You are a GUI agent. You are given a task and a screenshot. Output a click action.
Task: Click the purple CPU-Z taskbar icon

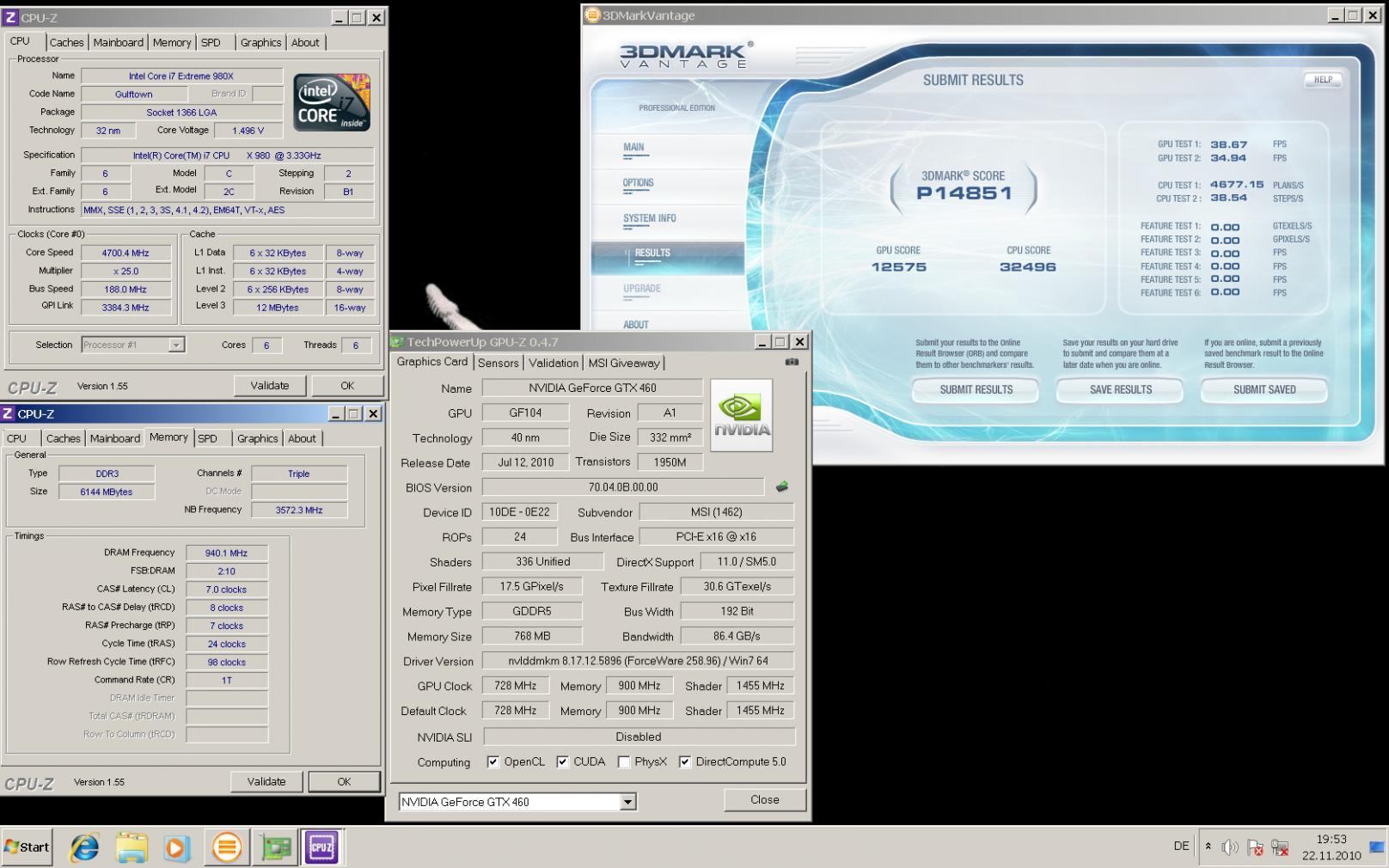pos(321,847)
